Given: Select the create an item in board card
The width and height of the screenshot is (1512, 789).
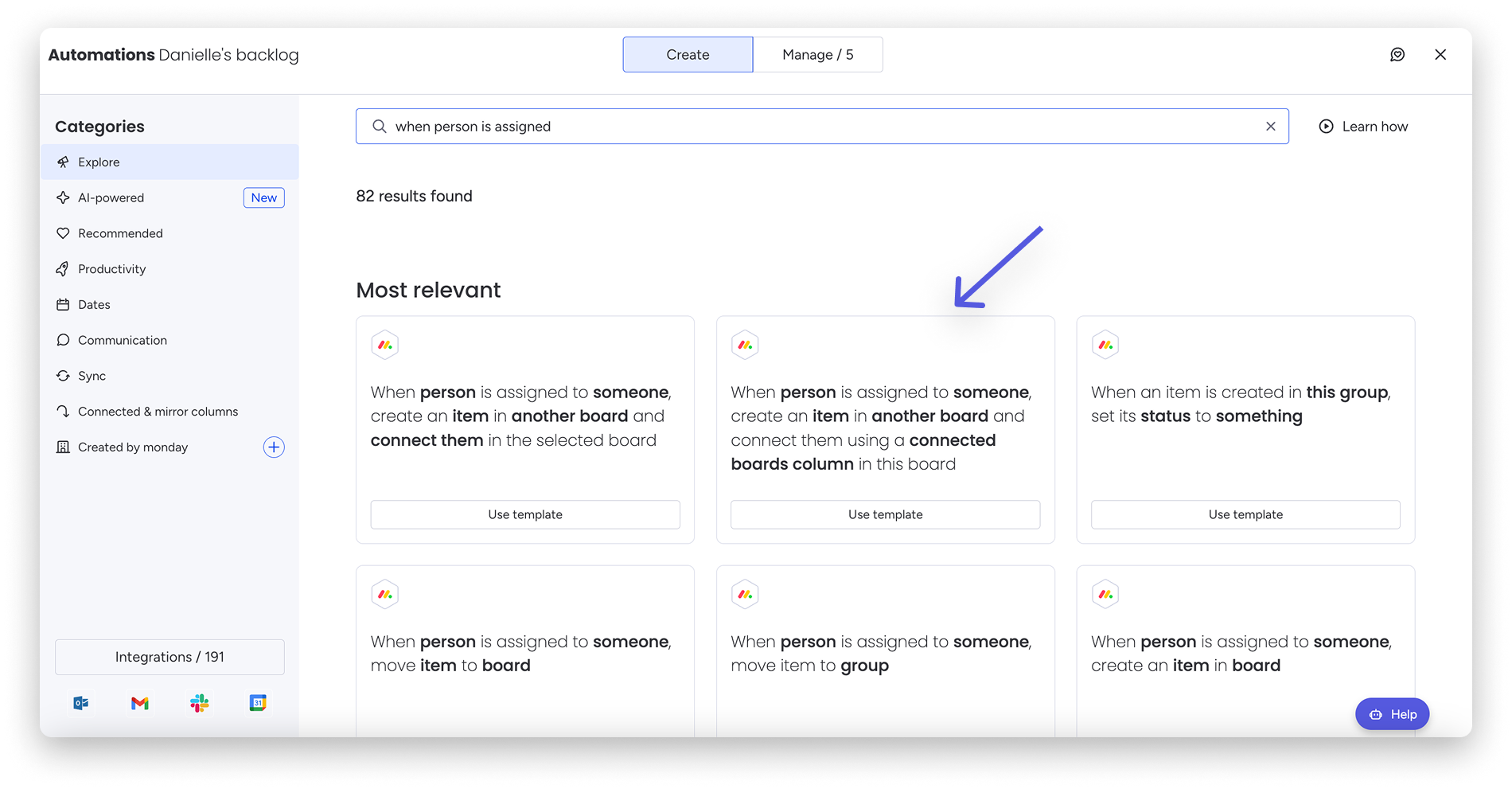Looking at the screenshot, I should 1245,651.
